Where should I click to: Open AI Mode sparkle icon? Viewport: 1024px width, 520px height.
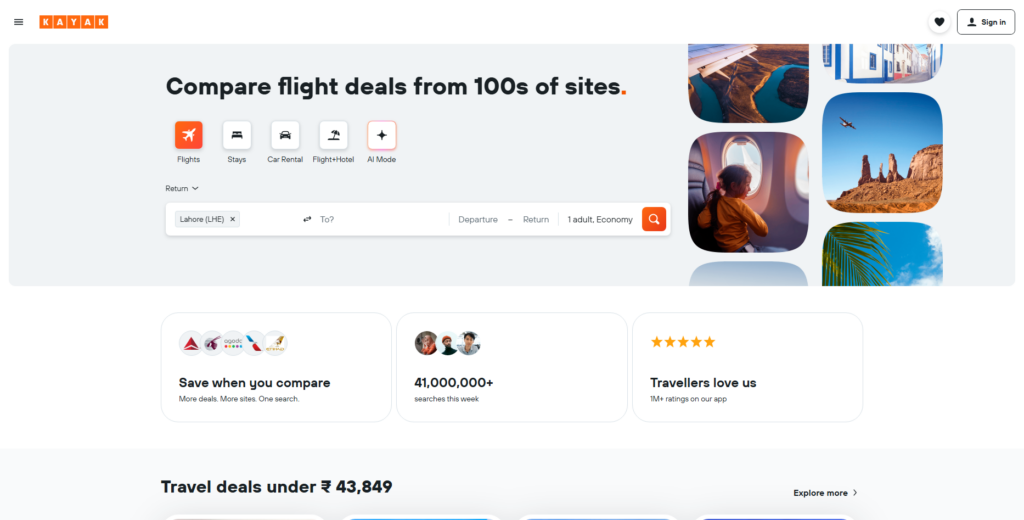(x=381, y=135)
